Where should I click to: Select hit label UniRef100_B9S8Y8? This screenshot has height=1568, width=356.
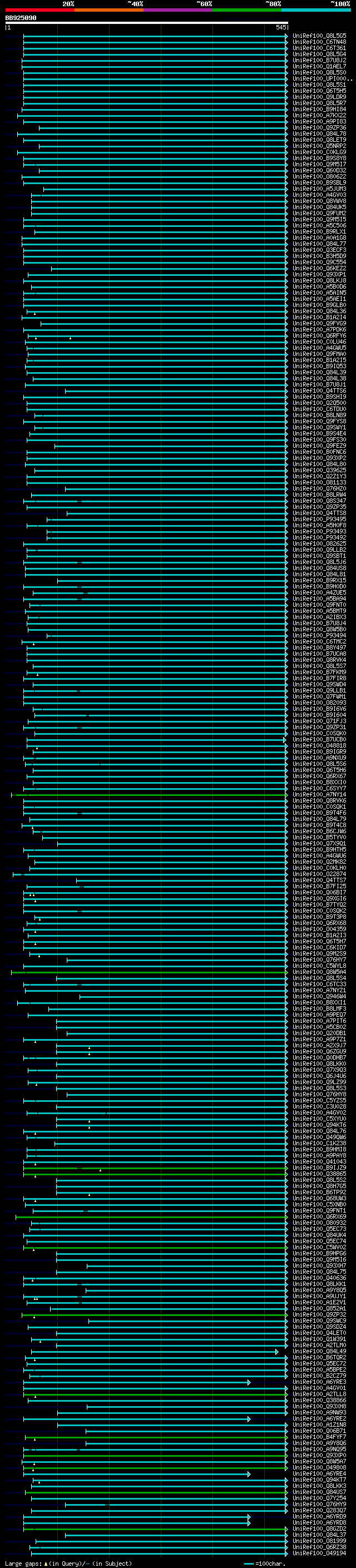[319, 159]
